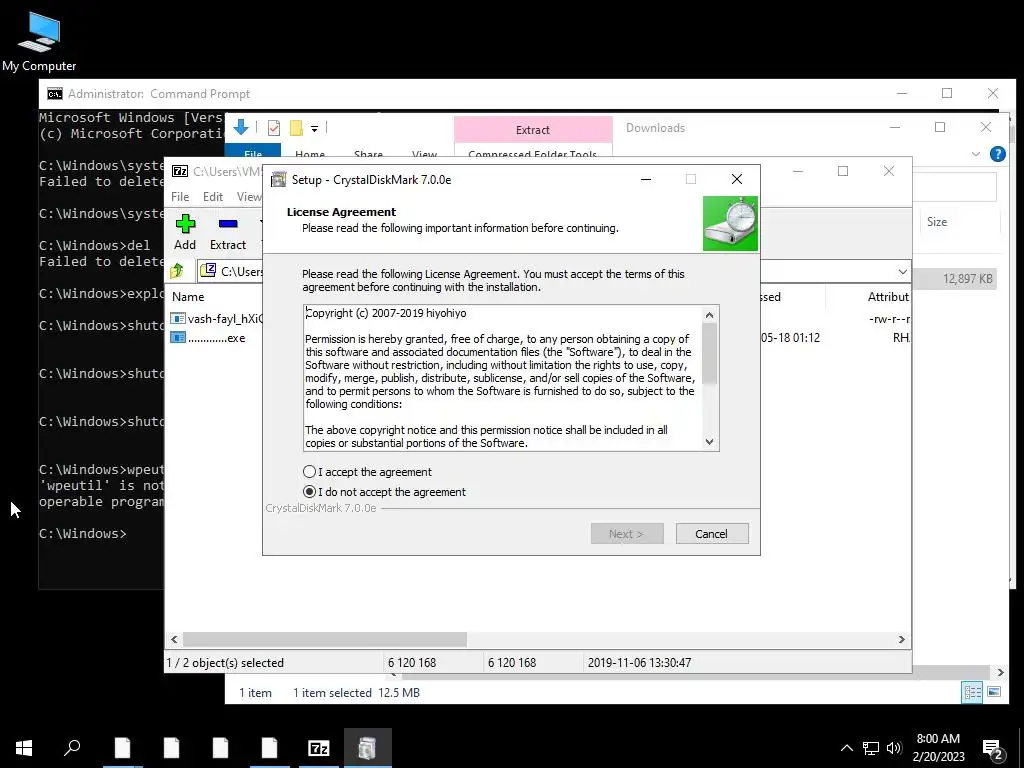Image resolution: width=1024 pixels, height=768 pixels.
Task: Click the 7-Zip title bar icon
Action: [180, 171]
